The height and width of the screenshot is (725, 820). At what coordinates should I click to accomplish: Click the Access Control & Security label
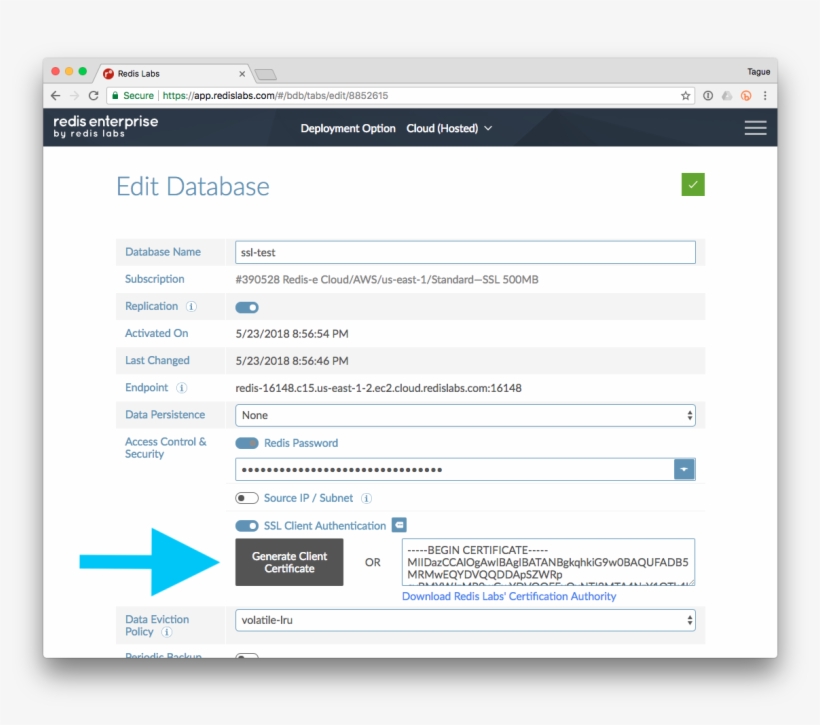(x=165, y=448)
